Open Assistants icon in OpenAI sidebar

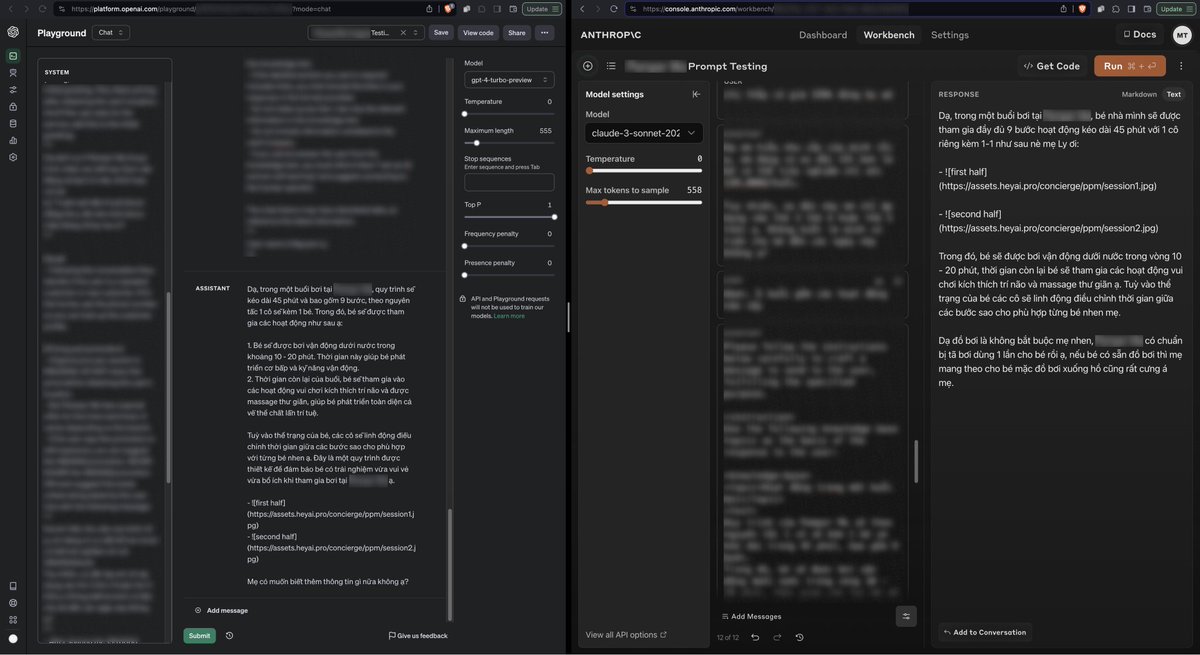pos(13,73)
